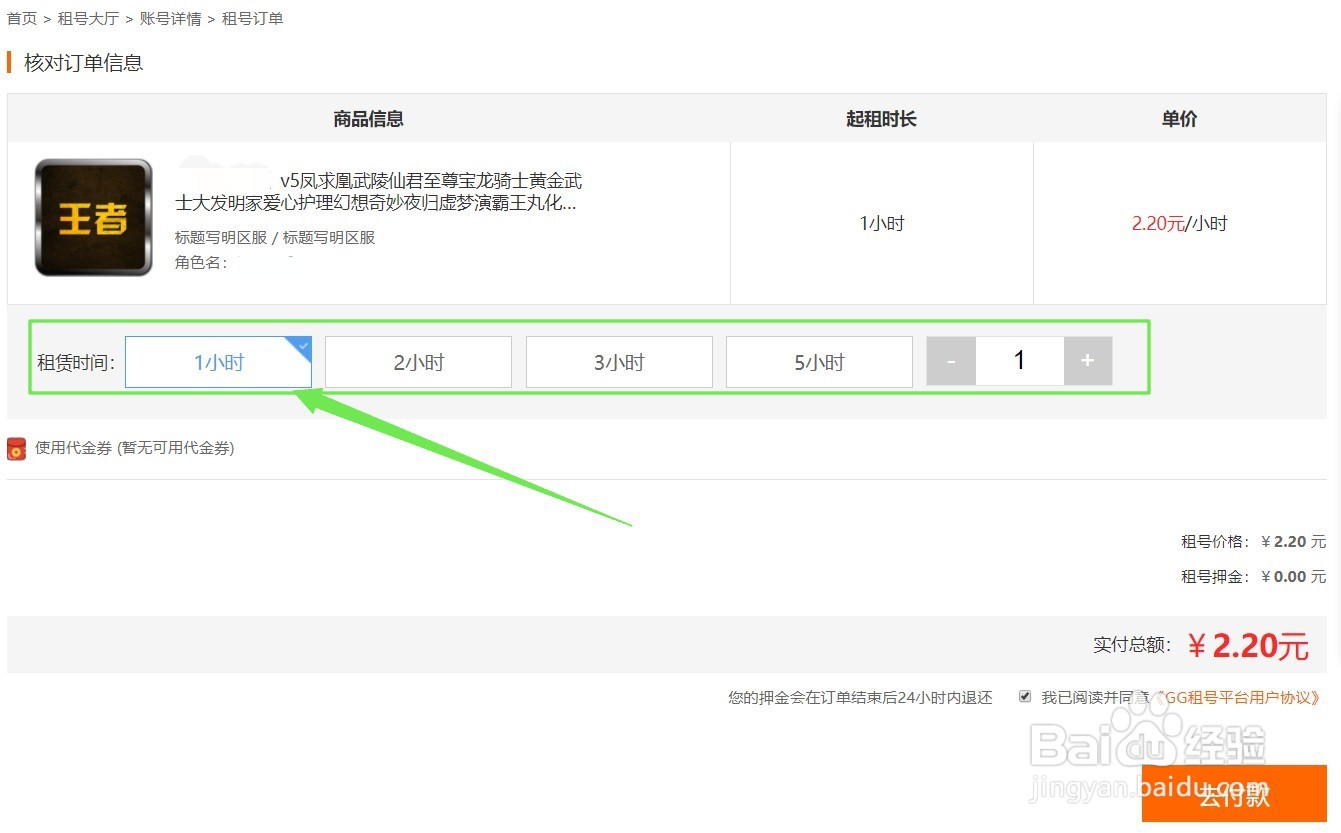
Task: Select the 3小时 rental duration
Action: (x=618, y=361)
